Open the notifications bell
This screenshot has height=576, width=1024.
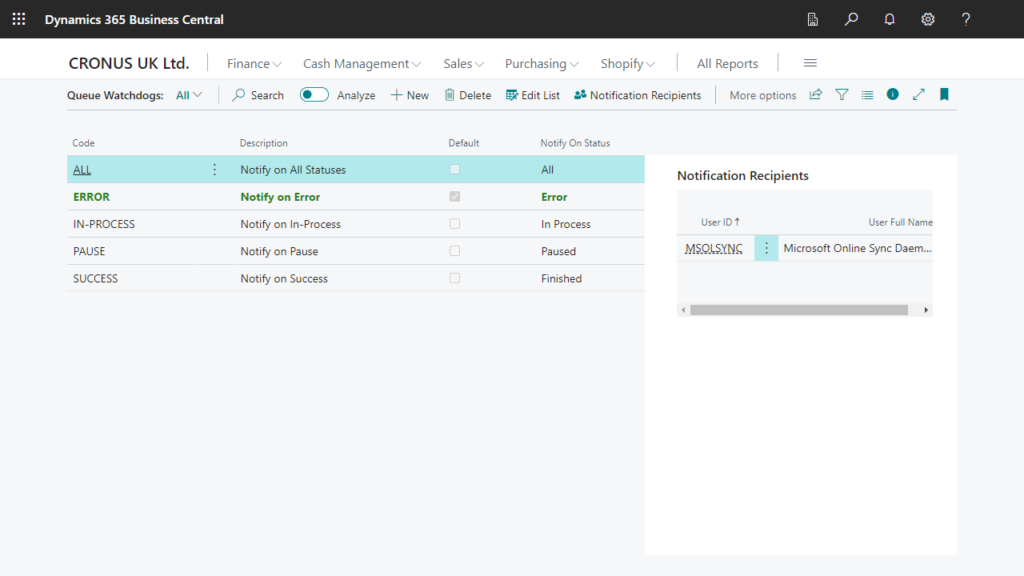[x=889, y=19]
